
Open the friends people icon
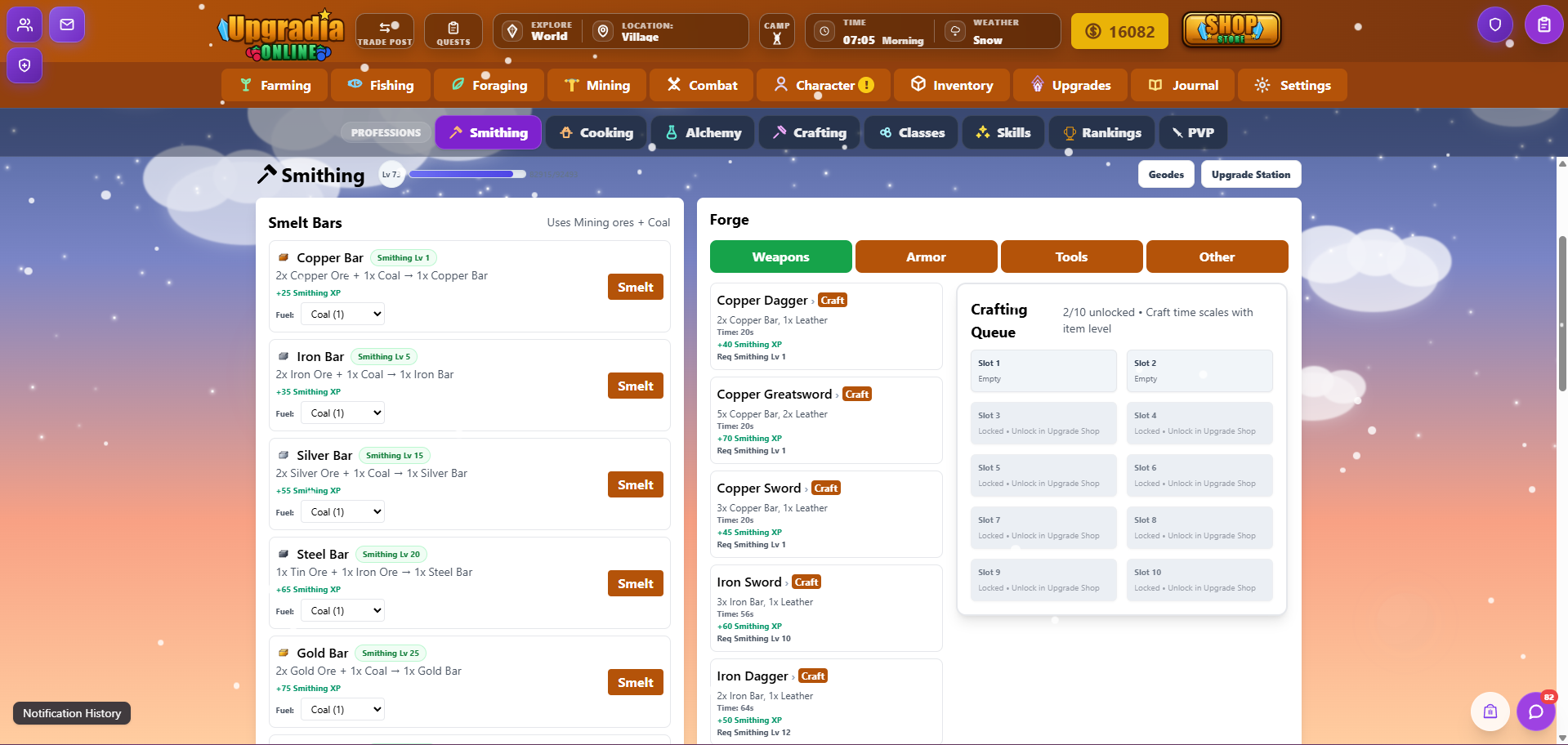(x=25, y=25)
